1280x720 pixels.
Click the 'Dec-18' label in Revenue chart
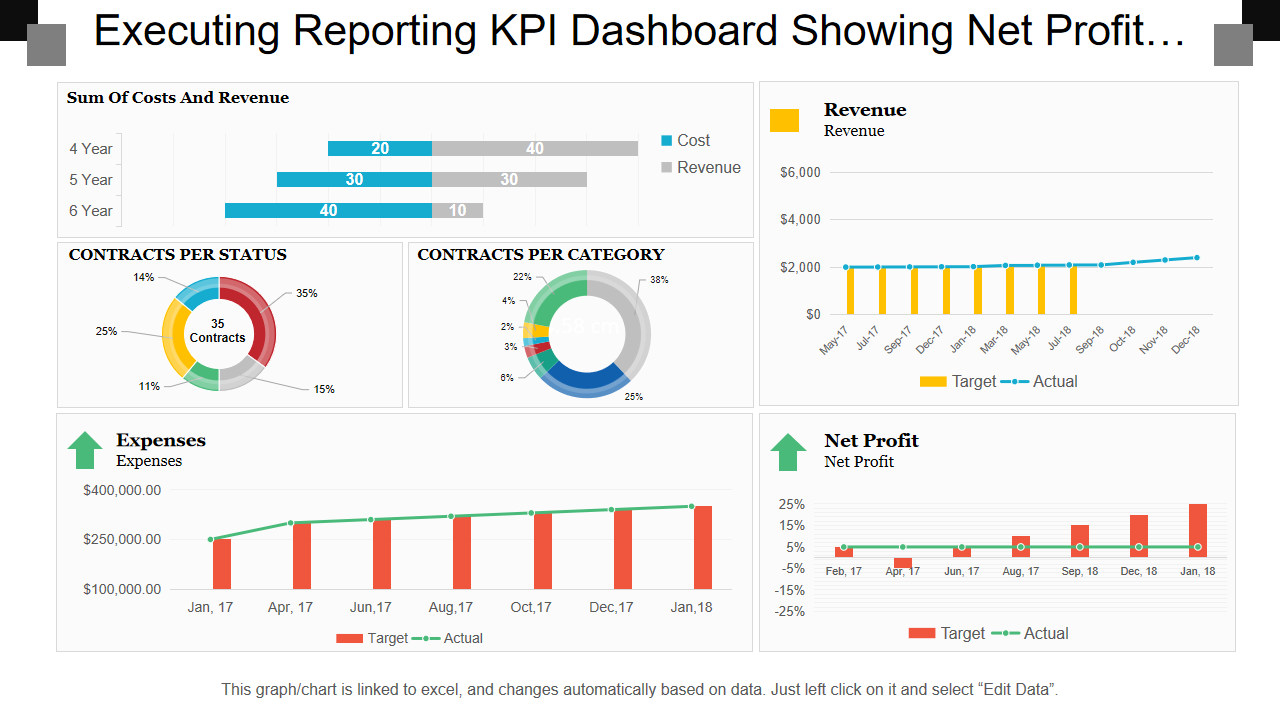coord(1188,338)
